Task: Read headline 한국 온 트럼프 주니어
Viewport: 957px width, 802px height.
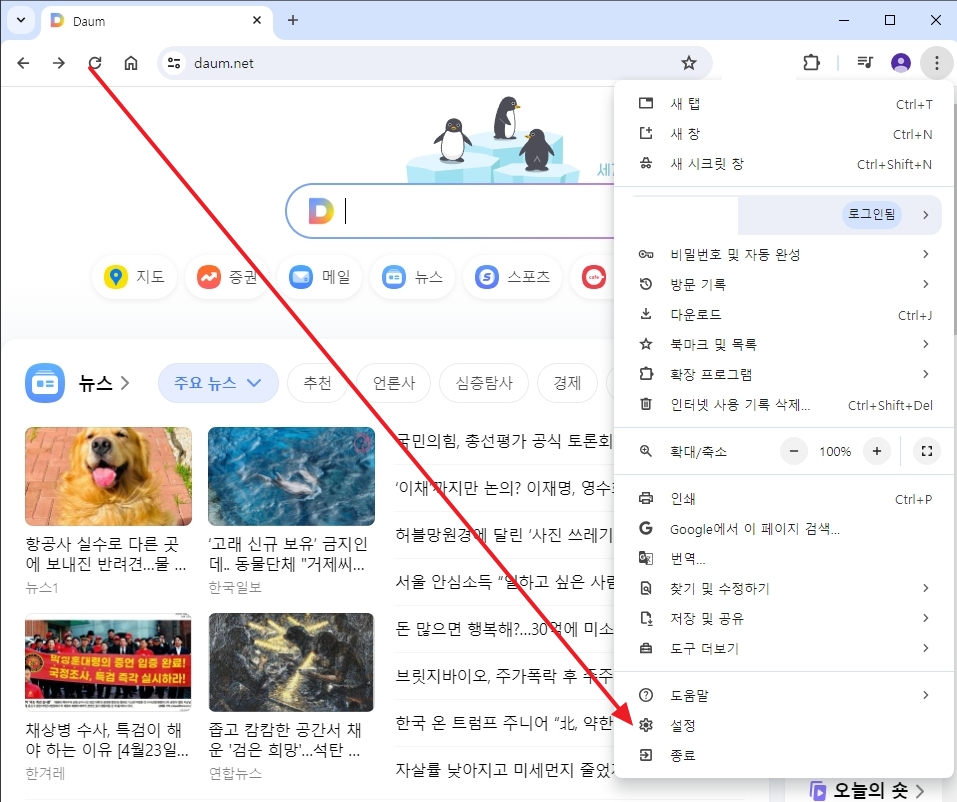Action: pos(504,723)
